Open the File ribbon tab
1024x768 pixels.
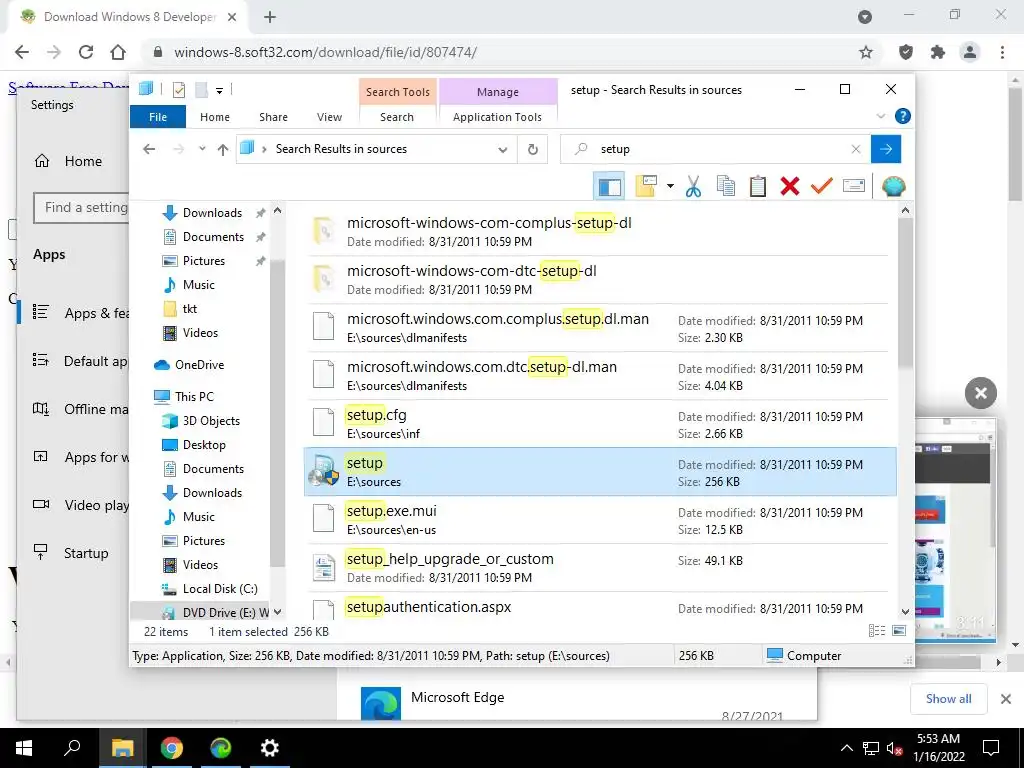point(158,117)
